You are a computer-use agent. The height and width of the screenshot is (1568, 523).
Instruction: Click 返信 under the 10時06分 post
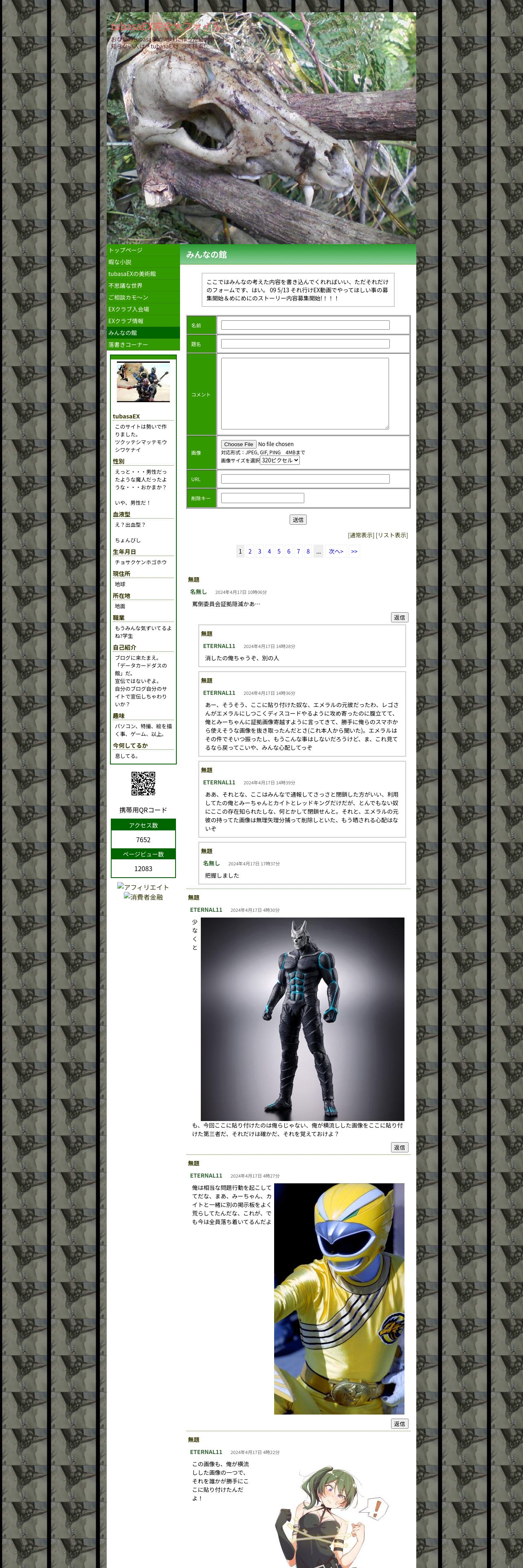click(x=400, y=617)
